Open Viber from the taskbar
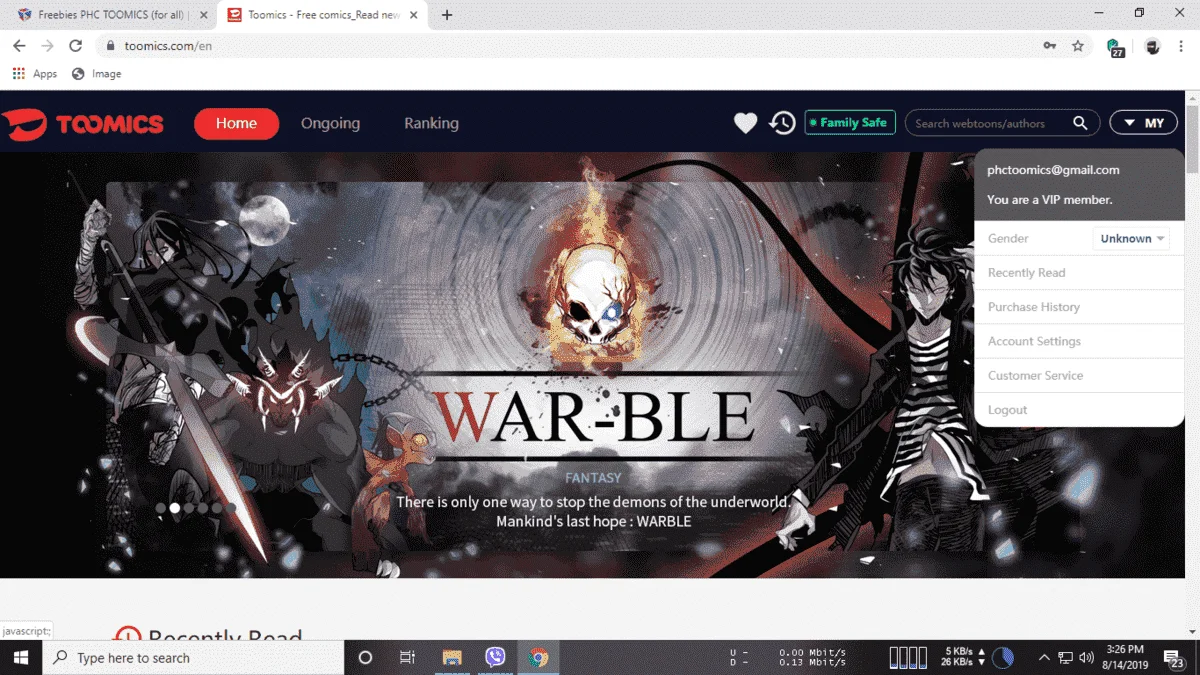 [495, 657]
